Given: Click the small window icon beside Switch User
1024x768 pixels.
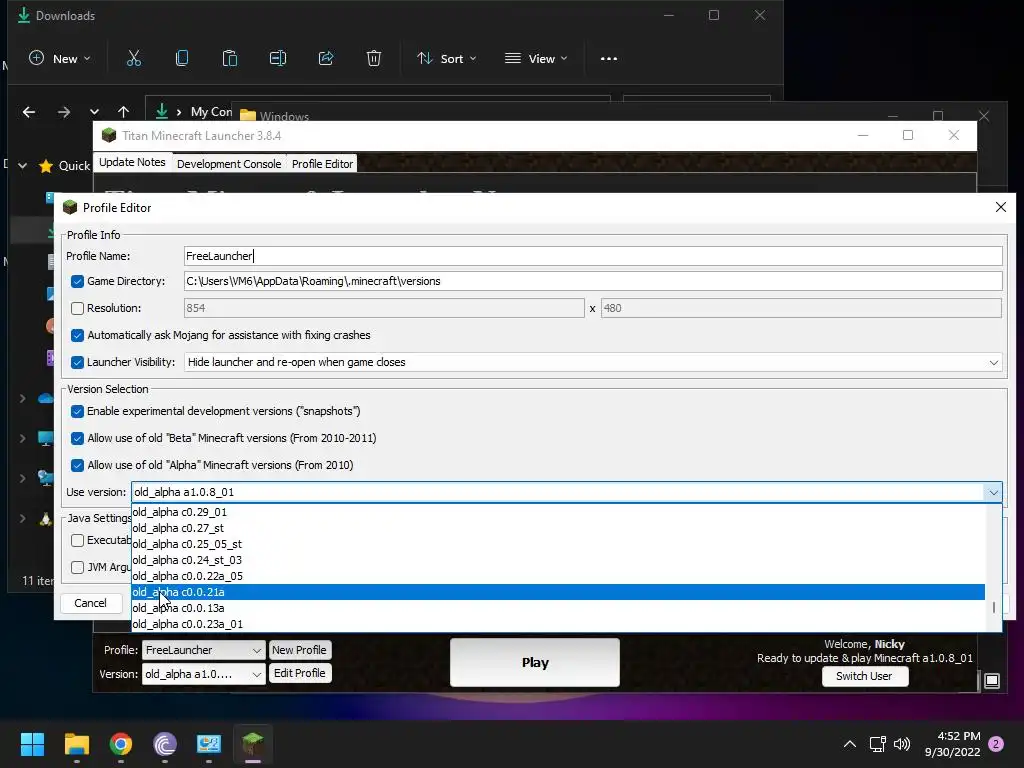Looking at the screenshot, I should point(991,680).
